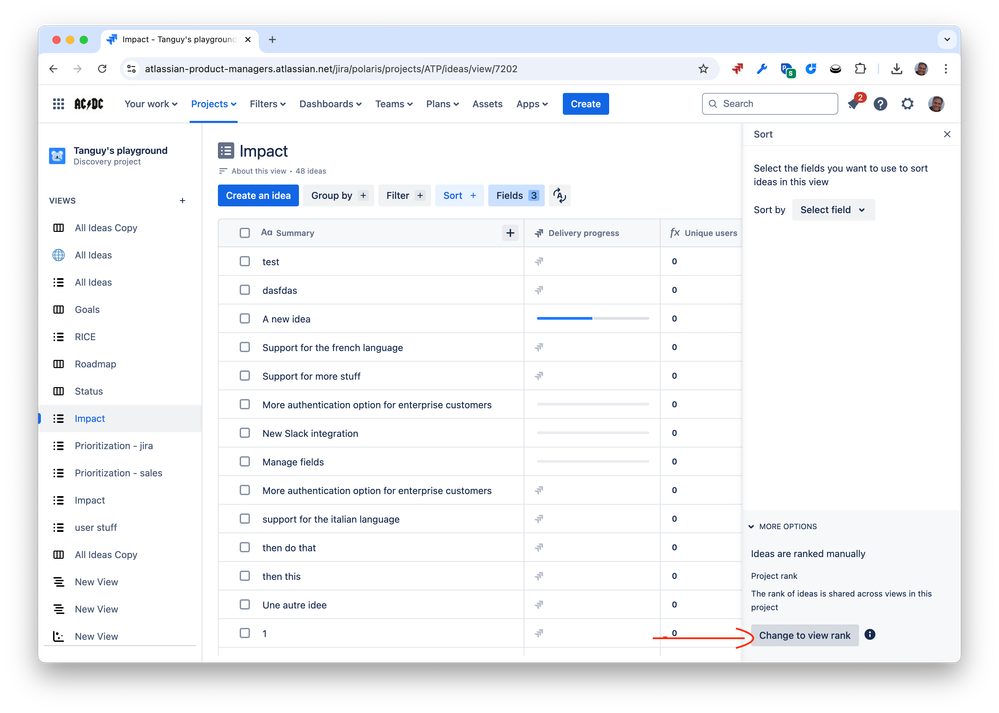Click the 'Manage fields' delivery progress bar
This screenshot has width=999, height=713.
tap(593, 461)
